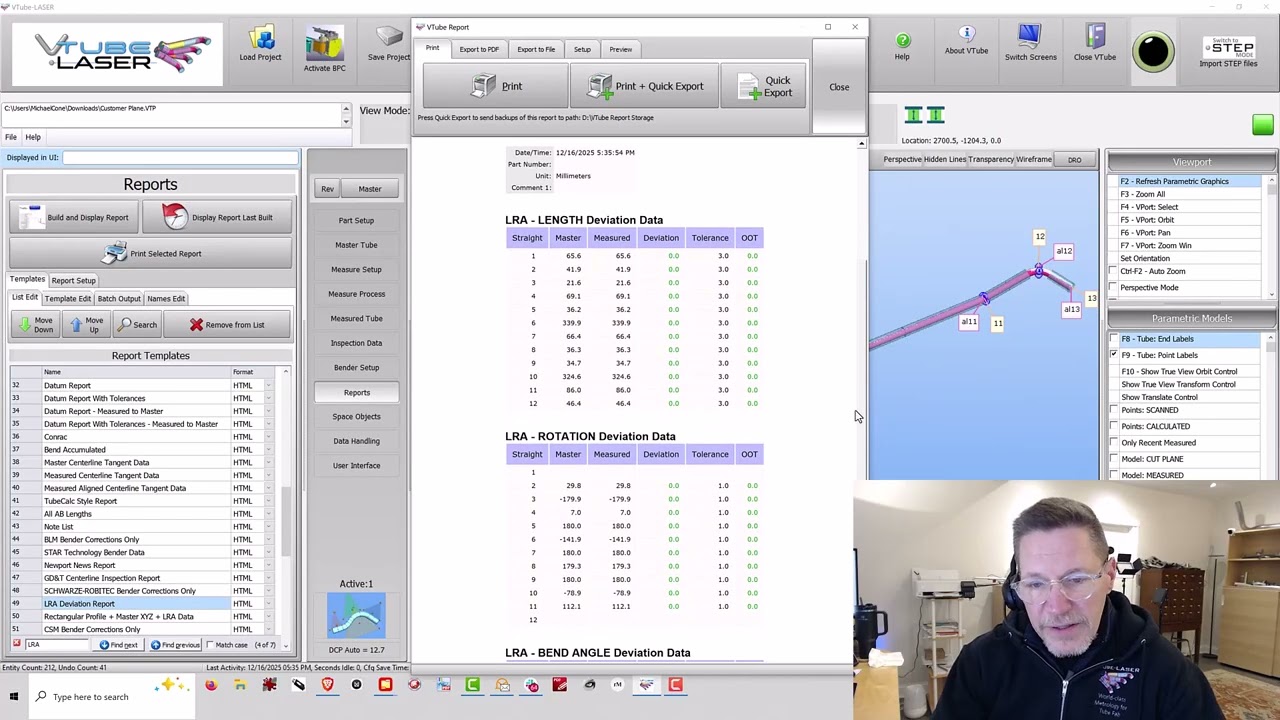1280x720 pixels.
Task: Click the Search magnifier button
Action: (136, 325)
